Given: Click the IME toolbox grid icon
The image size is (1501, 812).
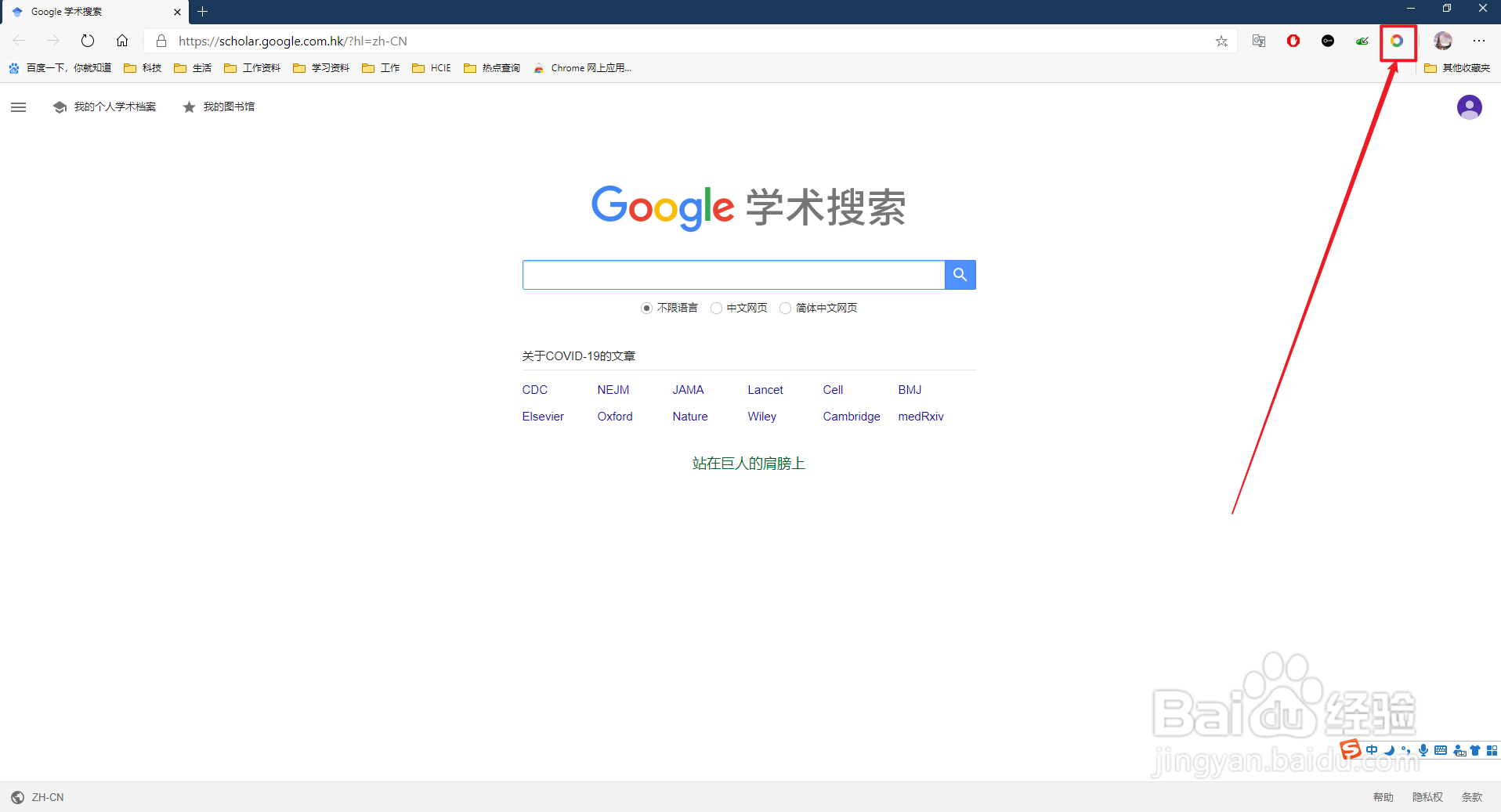Looking at the screenshot, I should [x=1492, y=750].
